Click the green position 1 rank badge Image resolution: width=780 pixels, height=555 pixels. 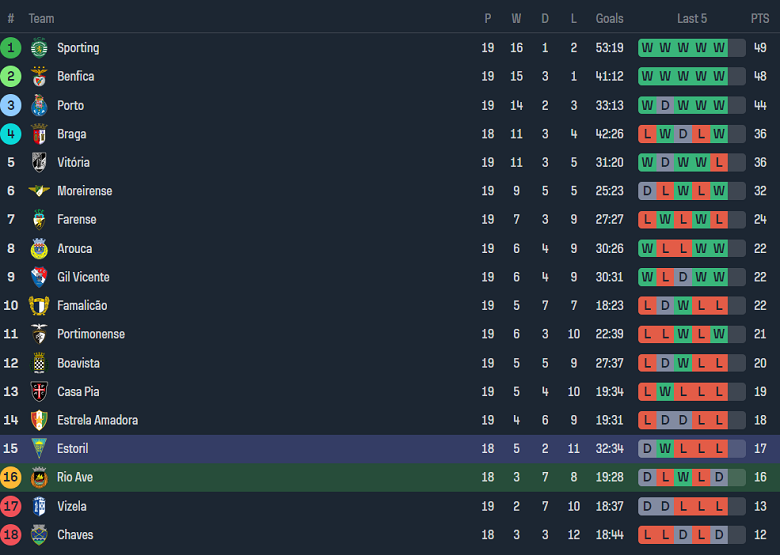(x=11, y=47)
